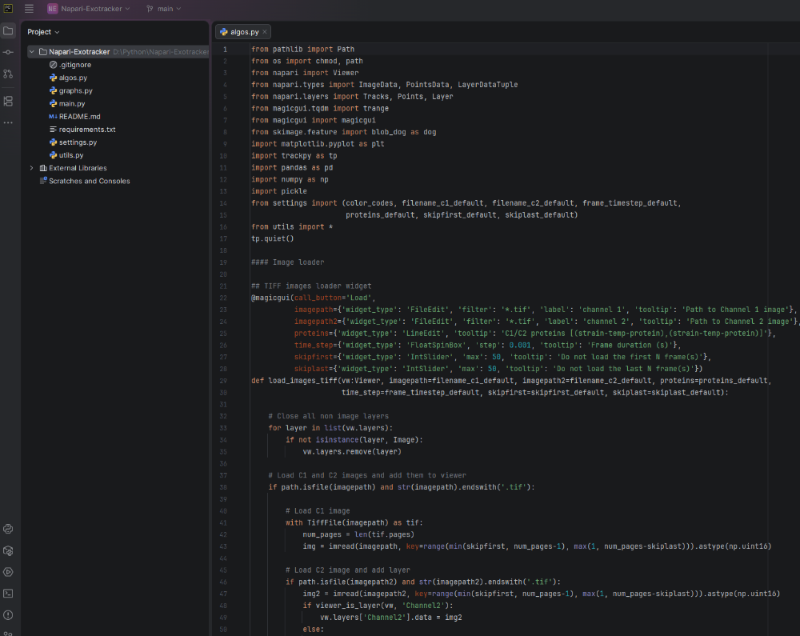This screenshot has width=800, height=636.
Task: Open the Structure tool window
Action: point(9,101)
